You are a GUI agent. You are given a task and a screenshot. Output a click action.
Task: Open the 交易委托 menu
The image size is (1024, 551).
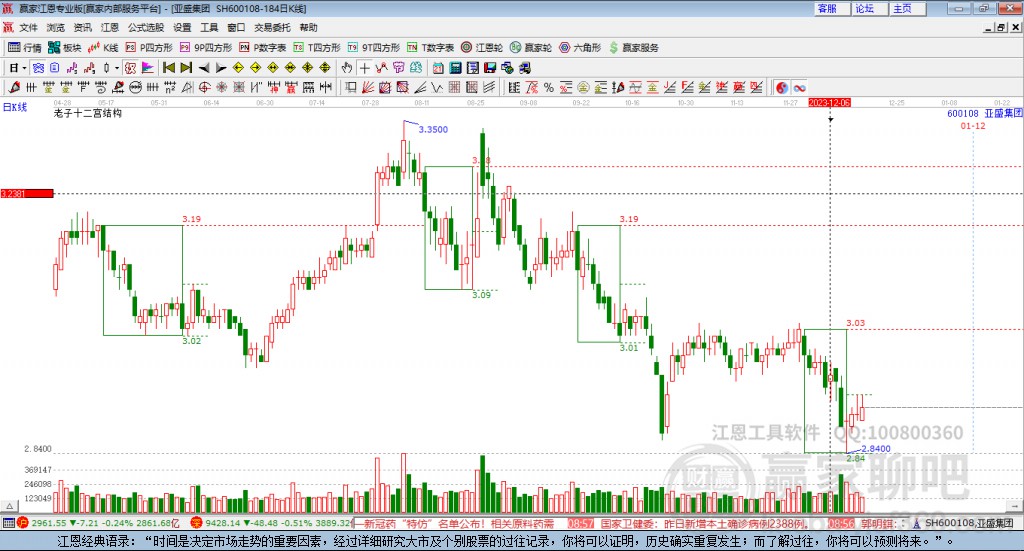coord(272,27)
